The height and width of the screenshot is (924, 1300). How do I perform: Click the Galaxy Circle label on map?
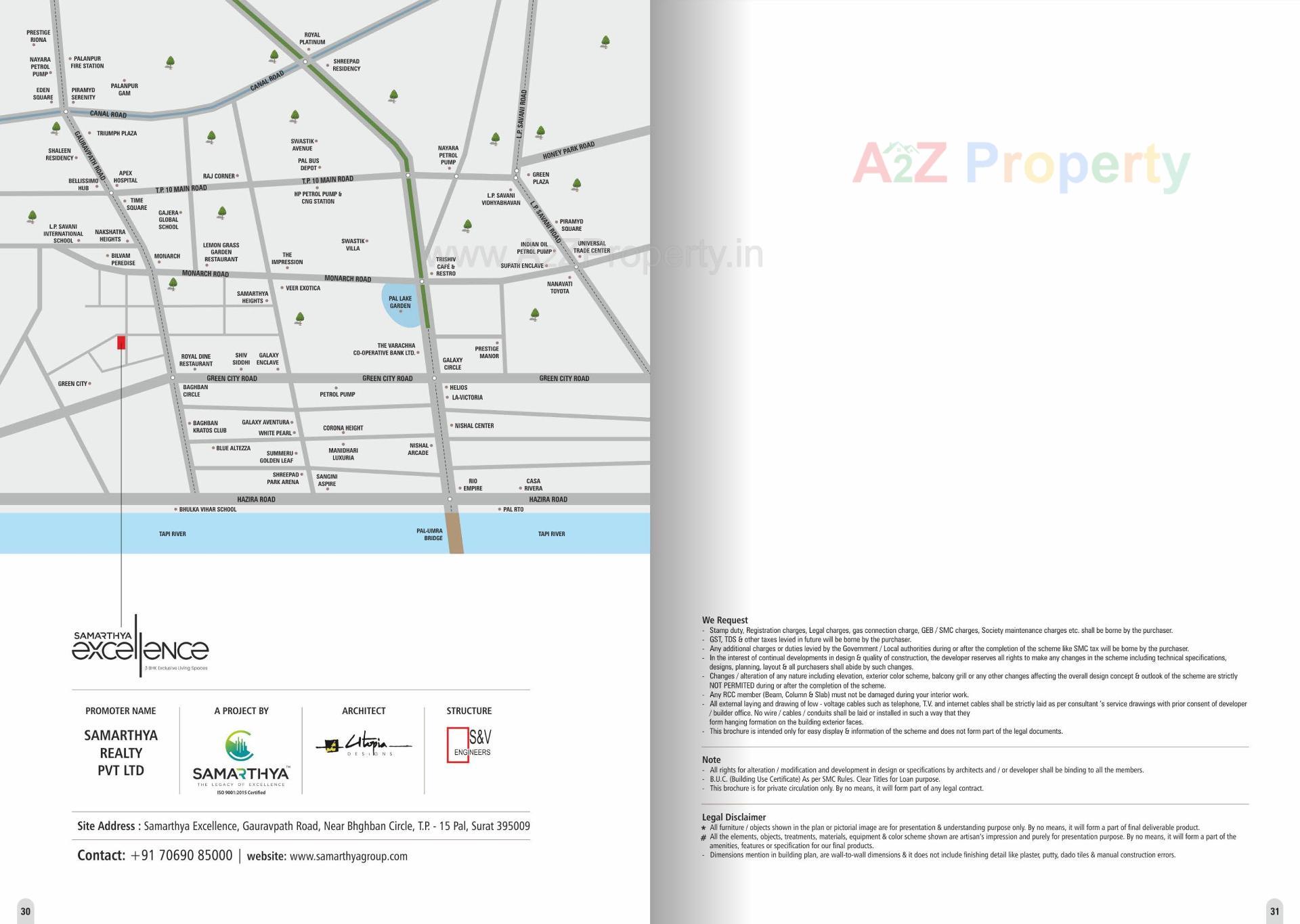452,364
